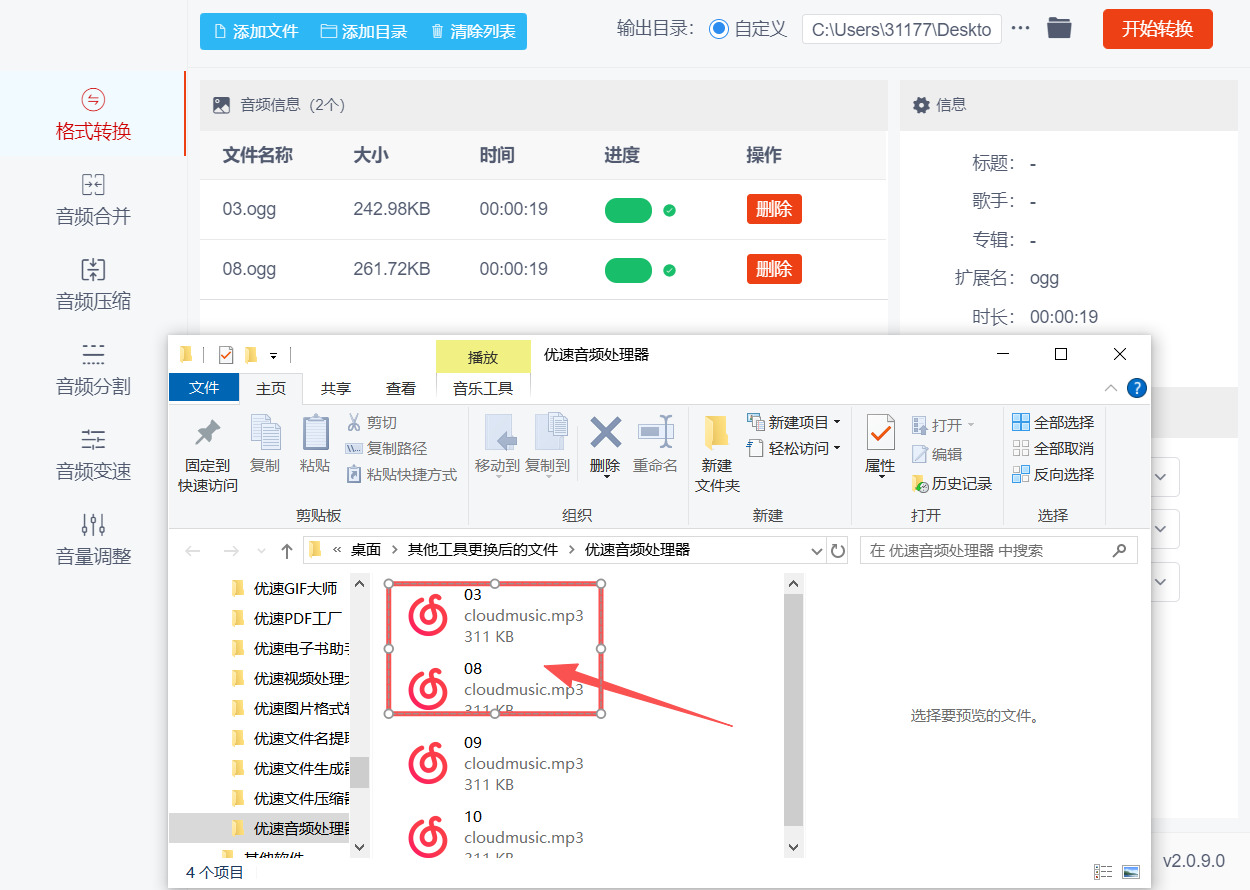Open the 音频合并 sidebar tool
This screenshot has height=890, width=1250.
(x=93, y=200)
